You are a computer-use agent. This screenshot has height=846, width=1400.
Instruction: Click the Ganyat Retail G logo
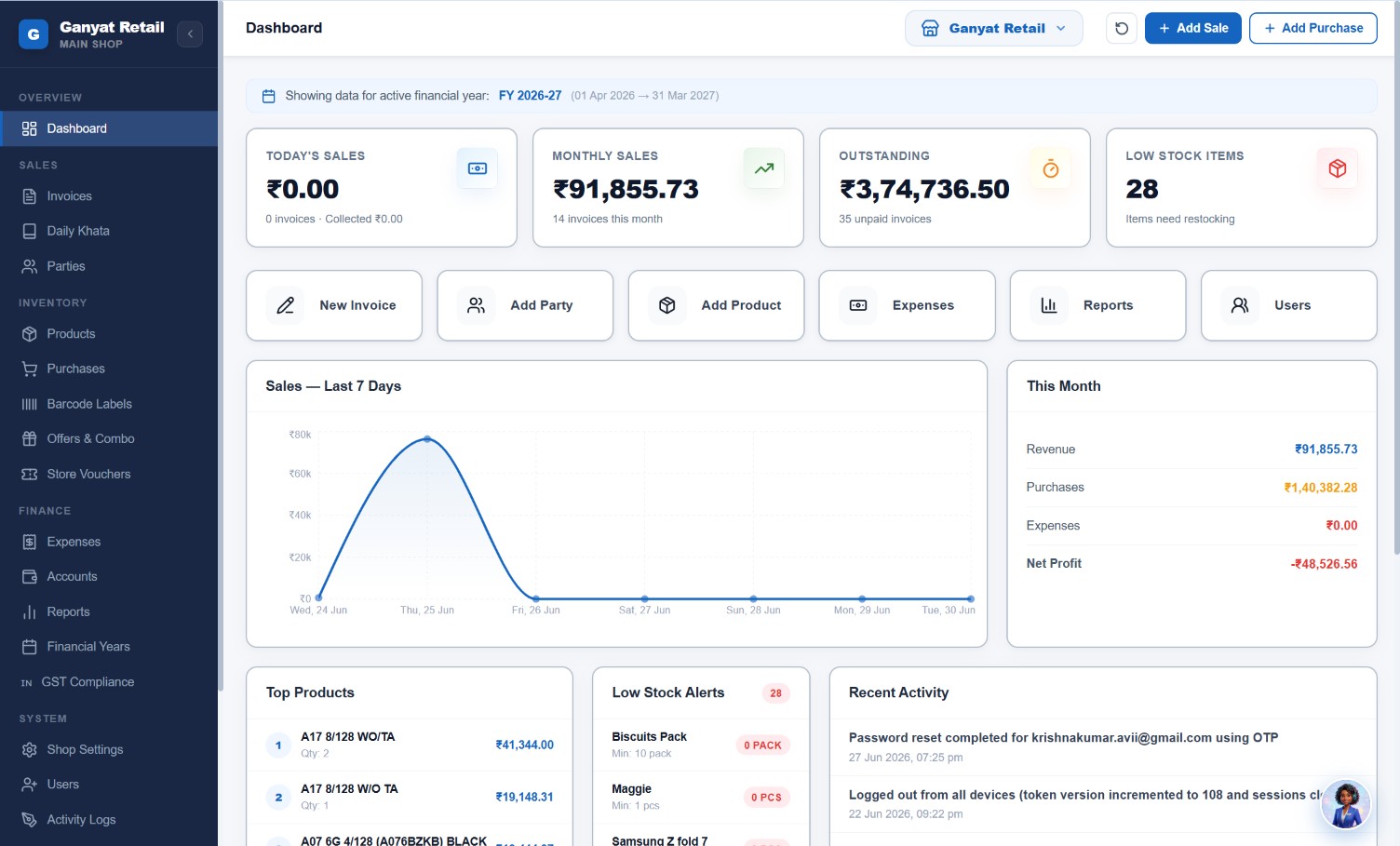click(34, 34)
